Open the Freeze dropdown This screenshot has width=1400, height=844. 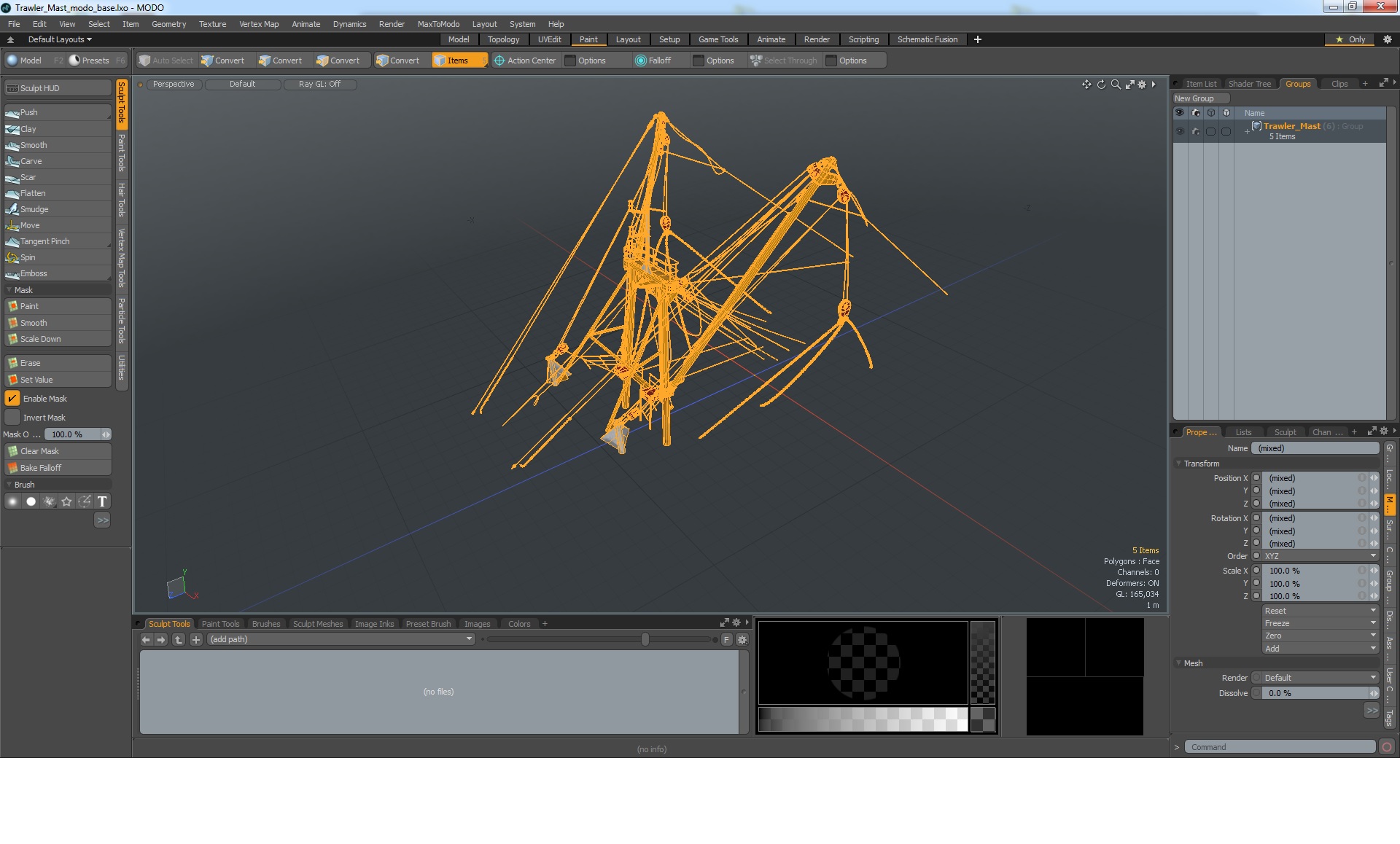1321,623
